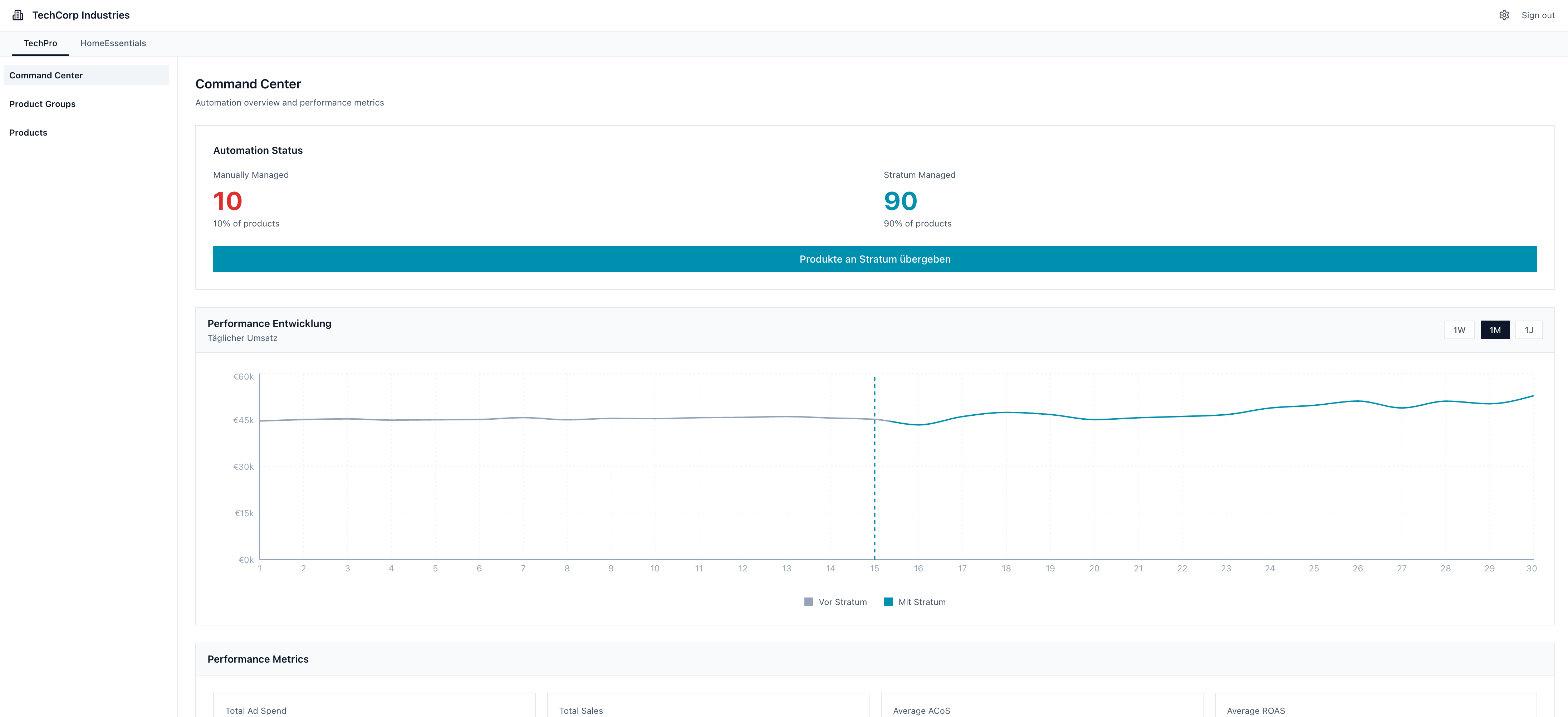Screen dimensions: 1568x717
Task: Click the Manually Managed count 10
Action: point(227,201)
